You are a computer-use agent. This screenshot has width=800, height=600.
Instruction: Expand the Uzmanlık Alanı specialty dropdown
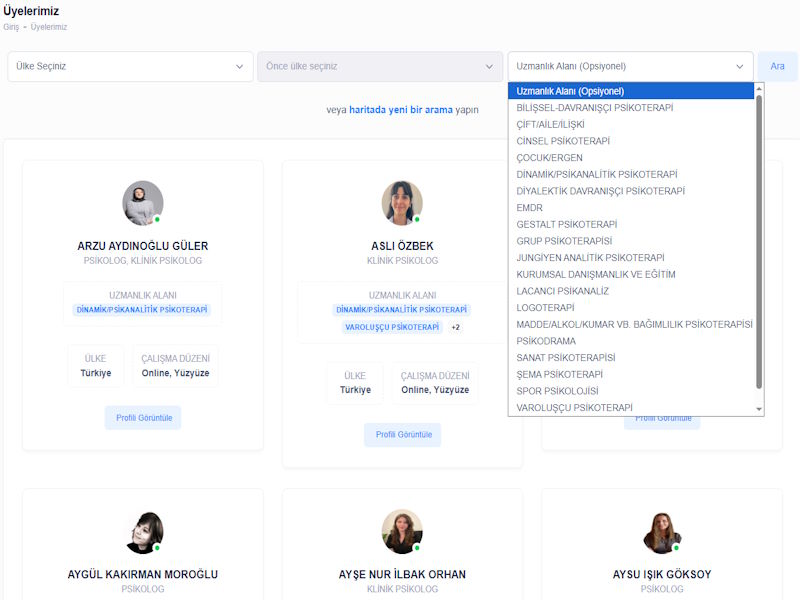(x=630, y=67)
